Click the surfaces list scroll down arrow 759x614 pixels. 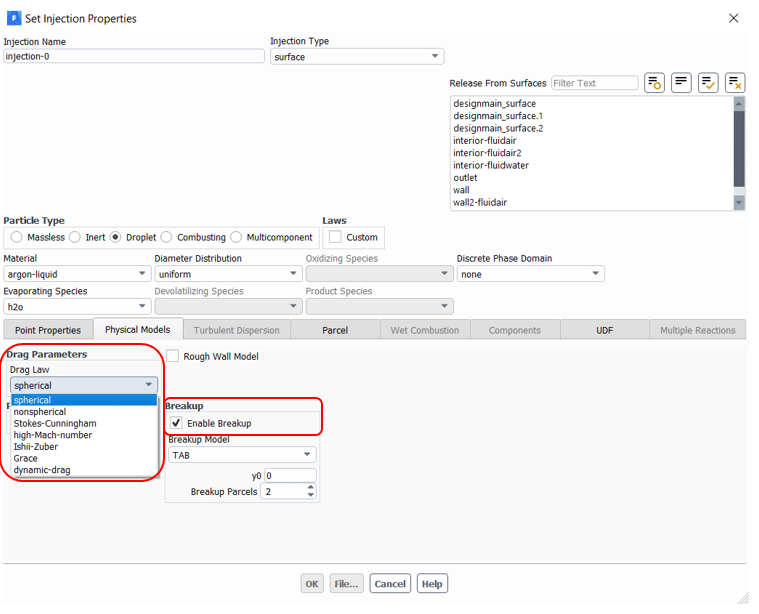[x=739, y=203]
